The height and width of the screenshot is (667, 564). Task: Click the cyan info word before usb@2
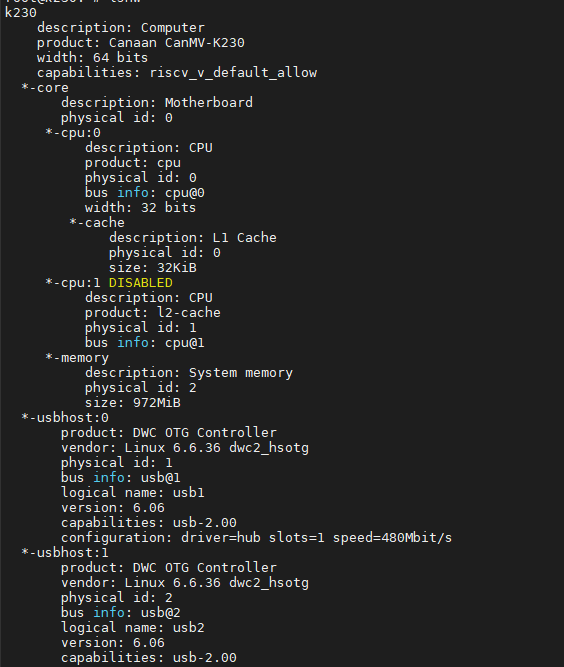109,613
